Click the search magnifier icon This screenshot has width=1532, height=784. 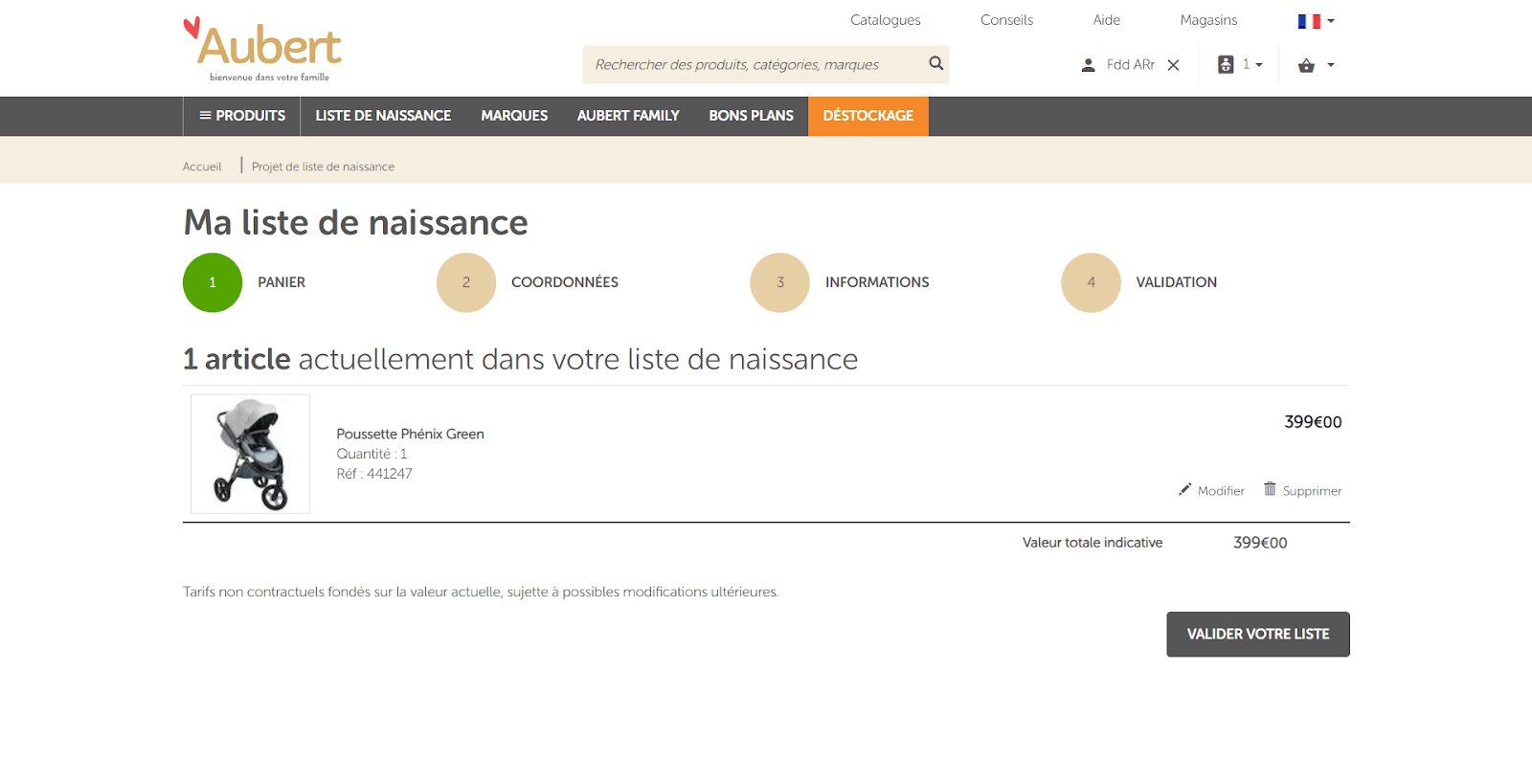(x=935, y=63)
